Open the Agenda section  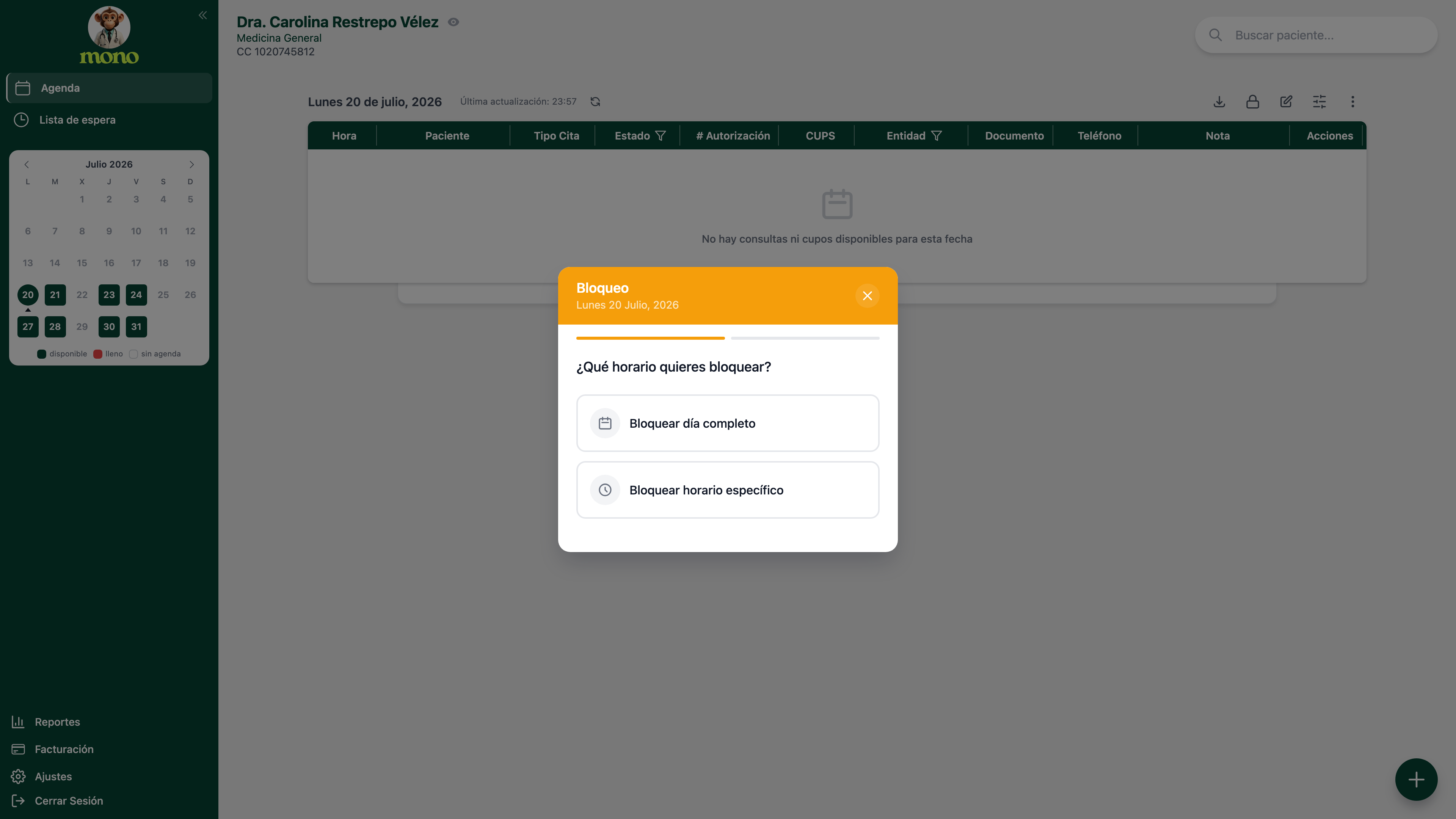pyautogui.click(x=109, y=88)
